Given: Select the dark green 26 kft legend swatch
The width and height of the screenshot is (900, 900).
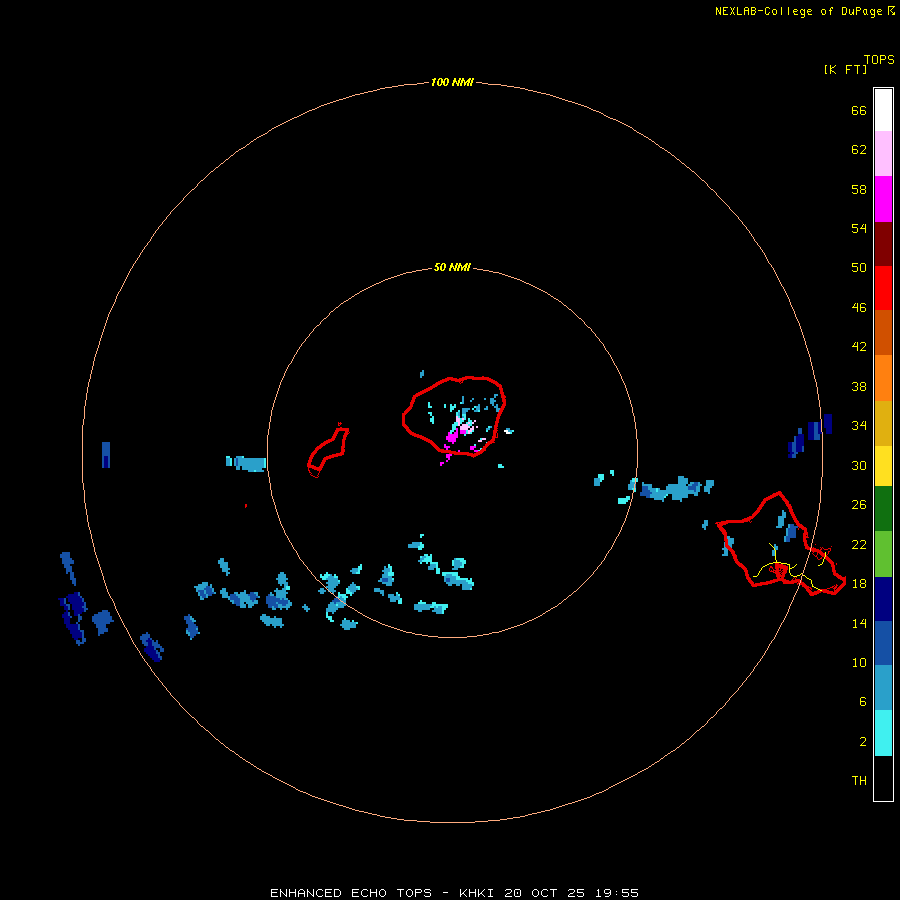Looking at the screenshot, I should pyautogui.click(x=883, y=509).
